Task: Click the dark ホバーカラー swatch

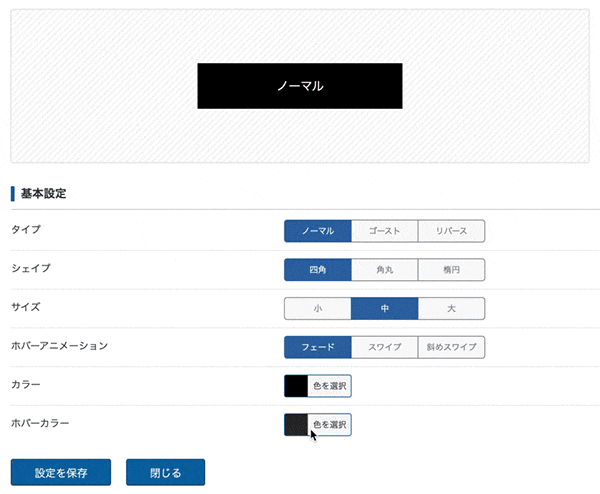Action: tap(296, 425)
